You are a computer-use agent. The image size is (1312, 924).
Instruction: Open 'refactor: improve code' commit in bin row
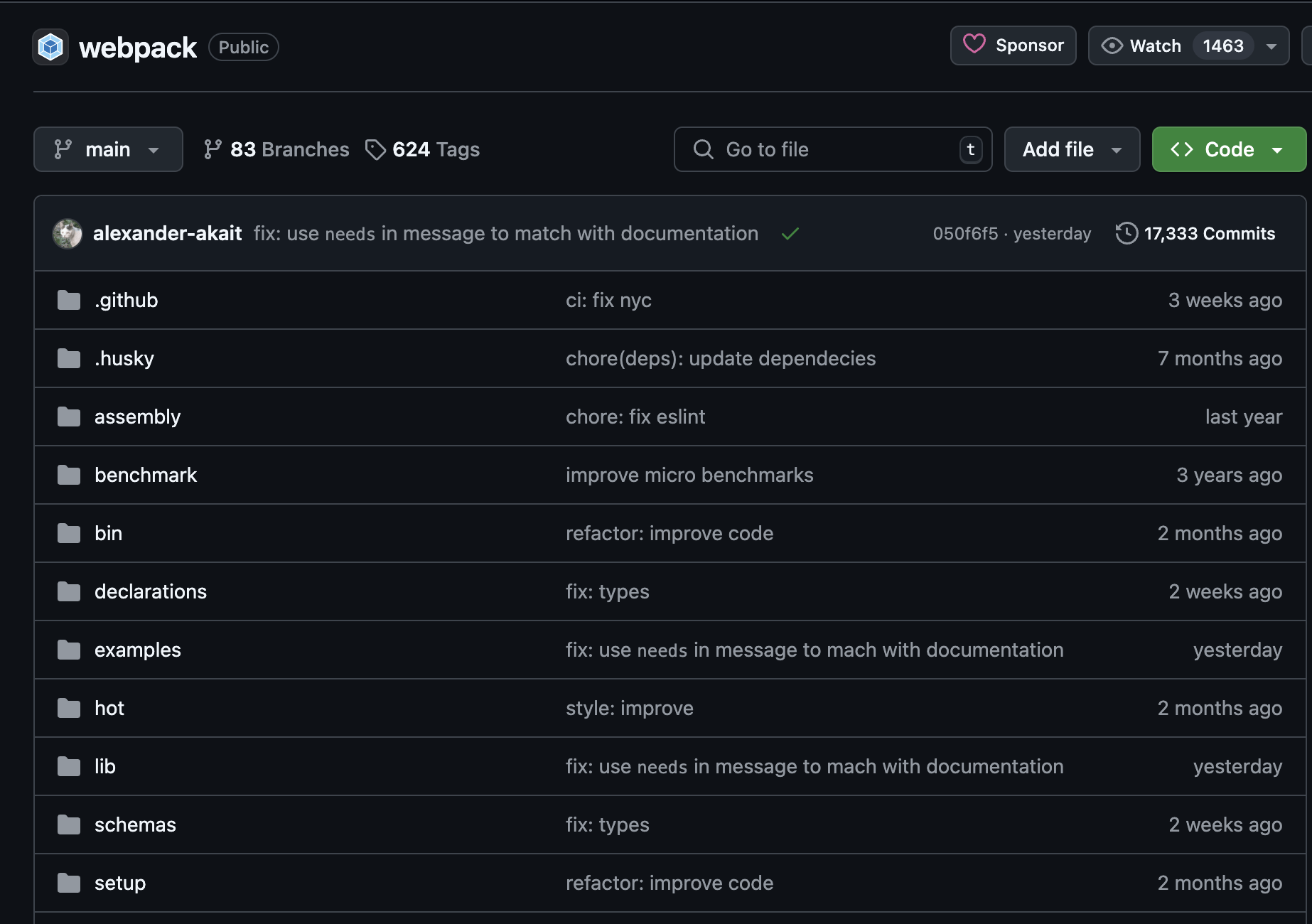(670, 533)
